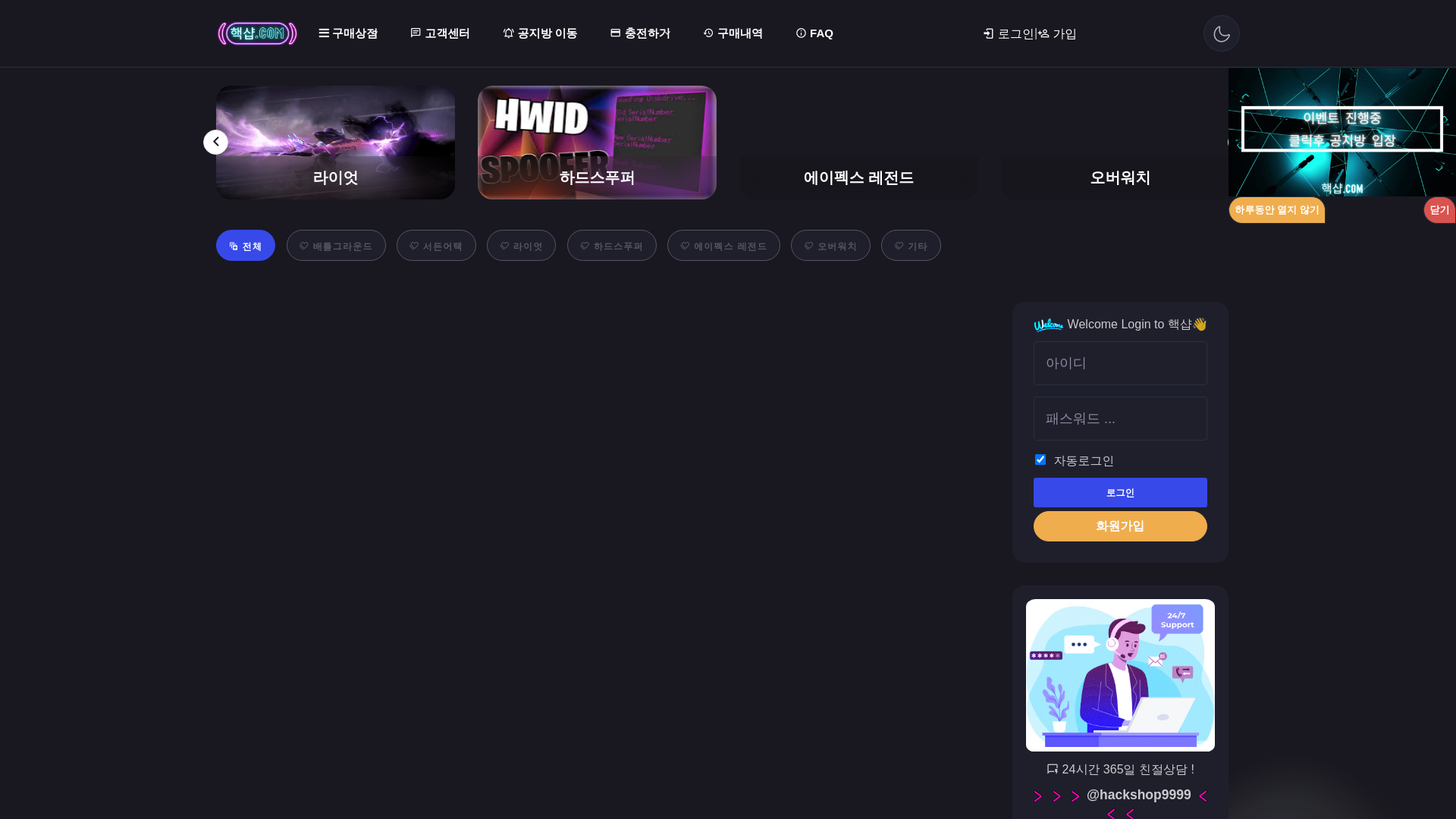Click the 로그인 link in the header
The image size is (1456, 819).
pos(1009,33)
